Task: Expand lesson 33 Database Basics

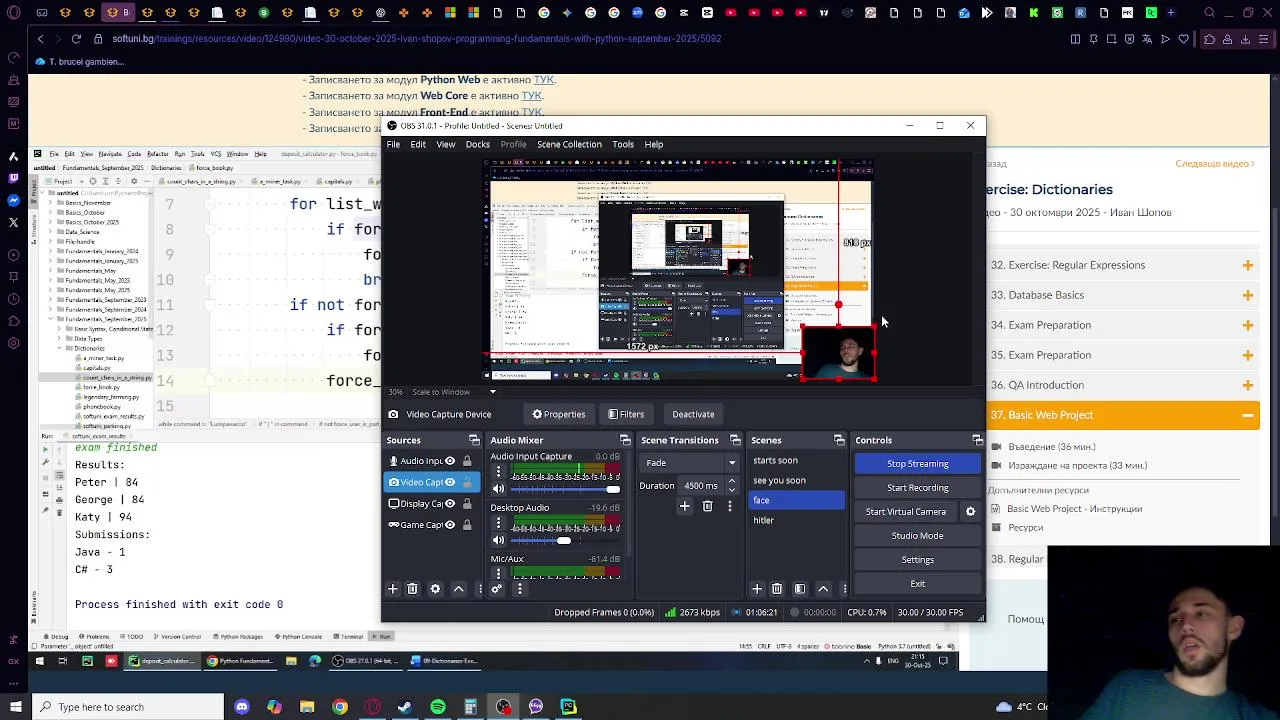Action: (x=1248, y=295)
